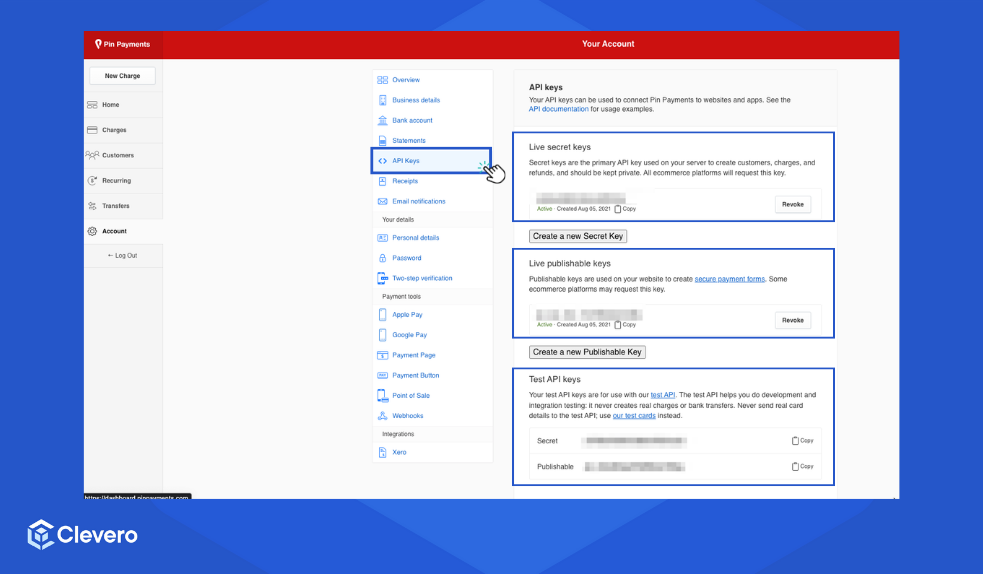Open Charges via its card icon

92,130
